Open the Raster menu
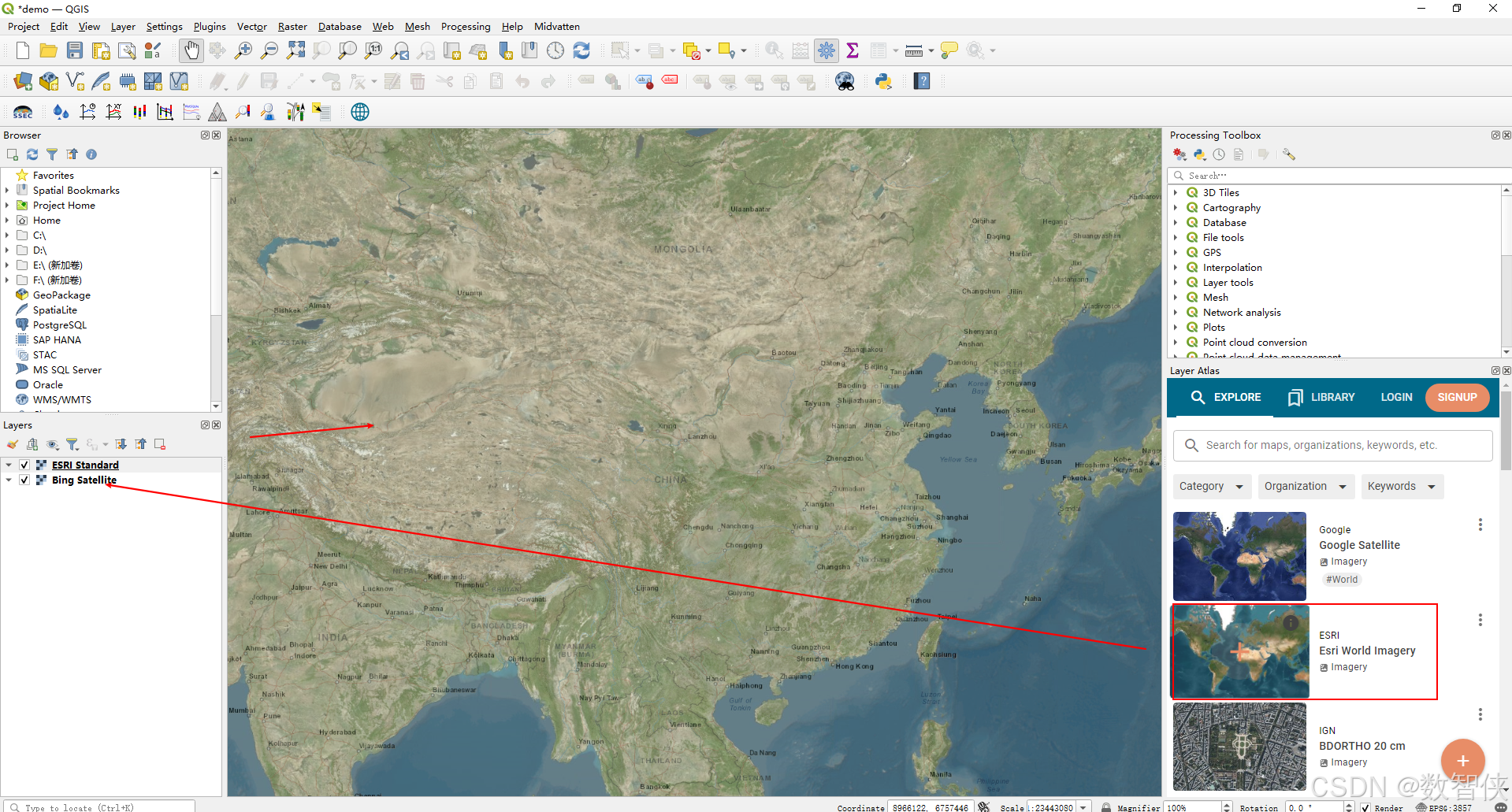 [x=292, y=27]
